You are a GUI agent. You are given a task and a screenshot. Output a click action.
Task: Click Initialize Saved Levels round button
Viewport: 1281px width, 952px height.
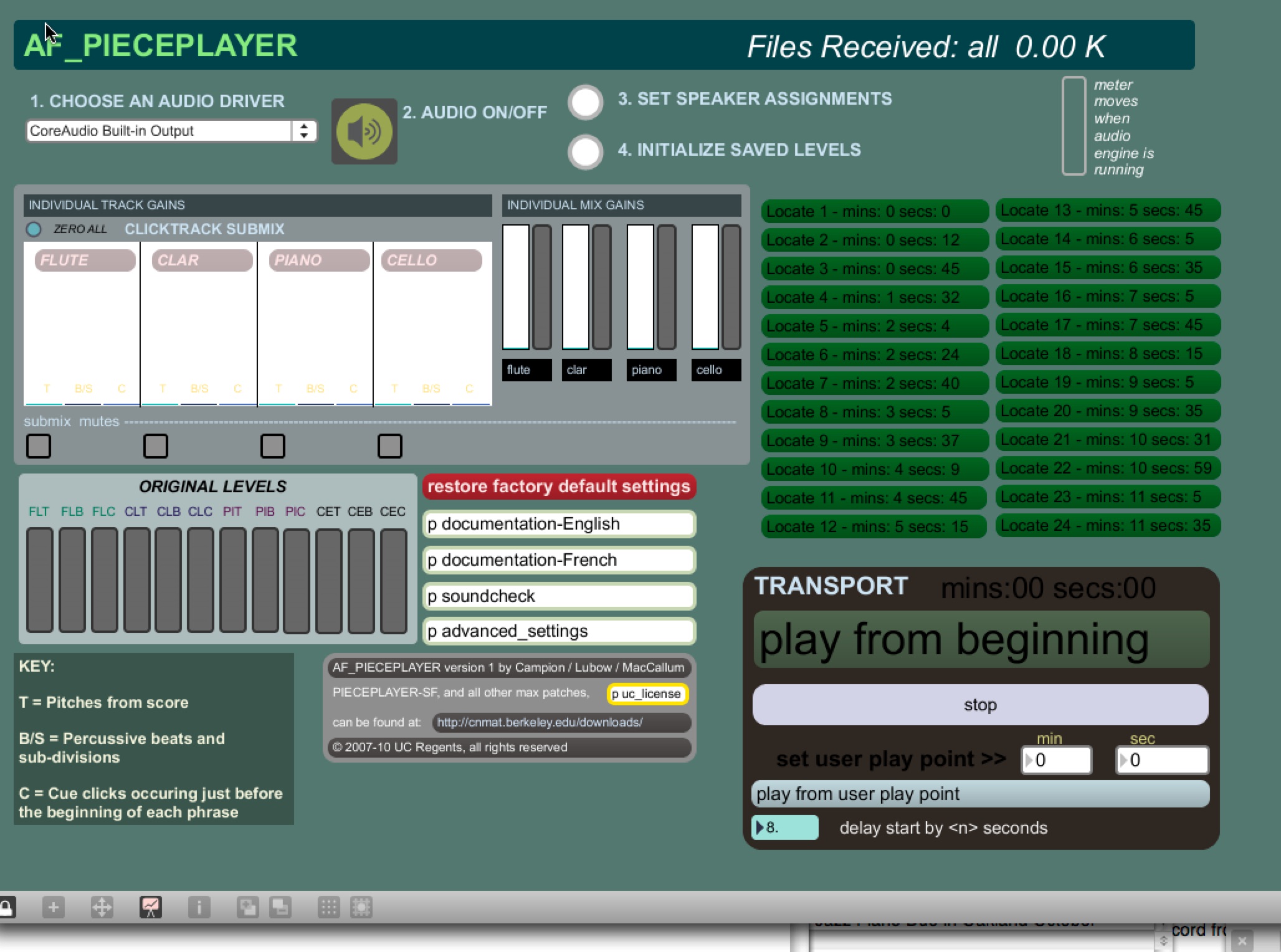point(585,152)
